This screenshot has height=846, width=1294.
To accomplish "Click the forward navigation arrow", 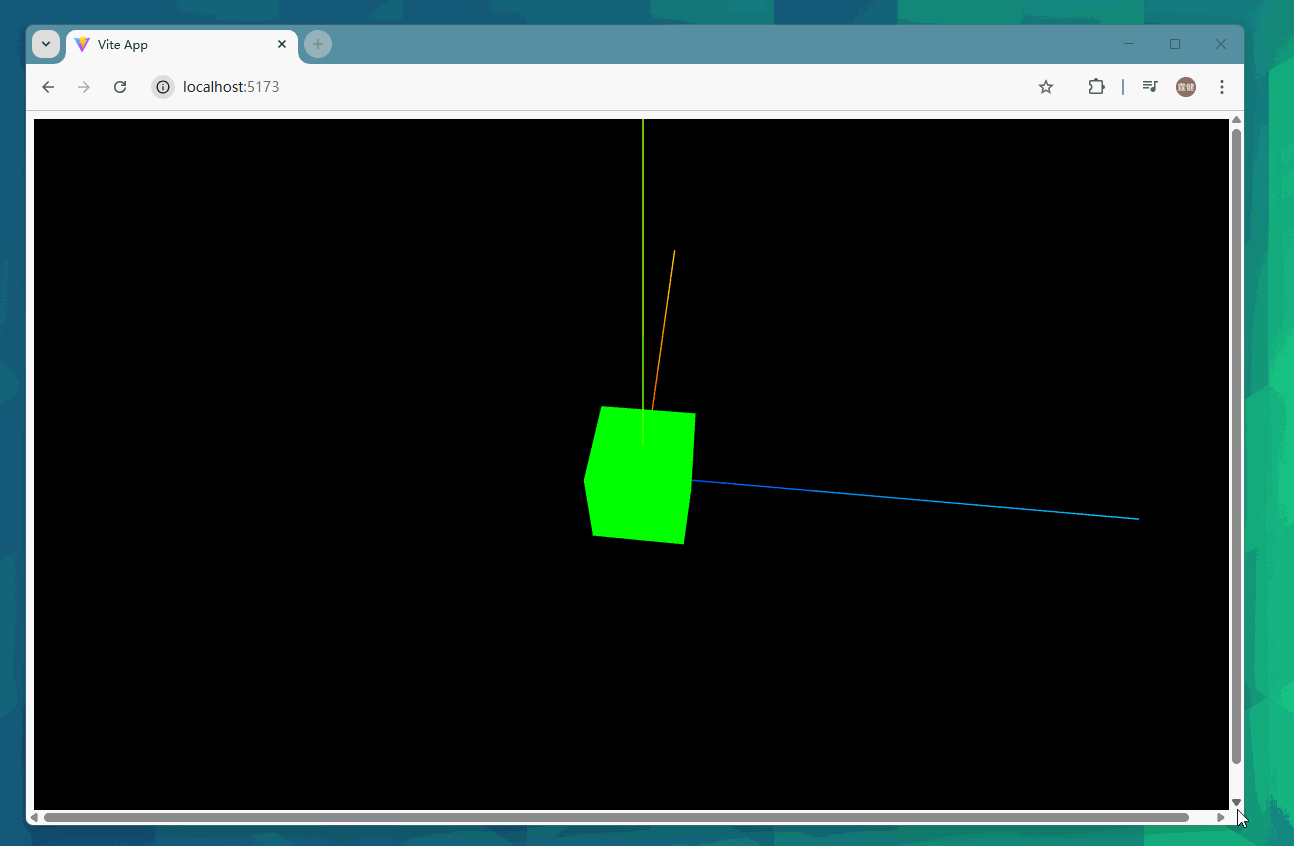I will pos(84,87).
